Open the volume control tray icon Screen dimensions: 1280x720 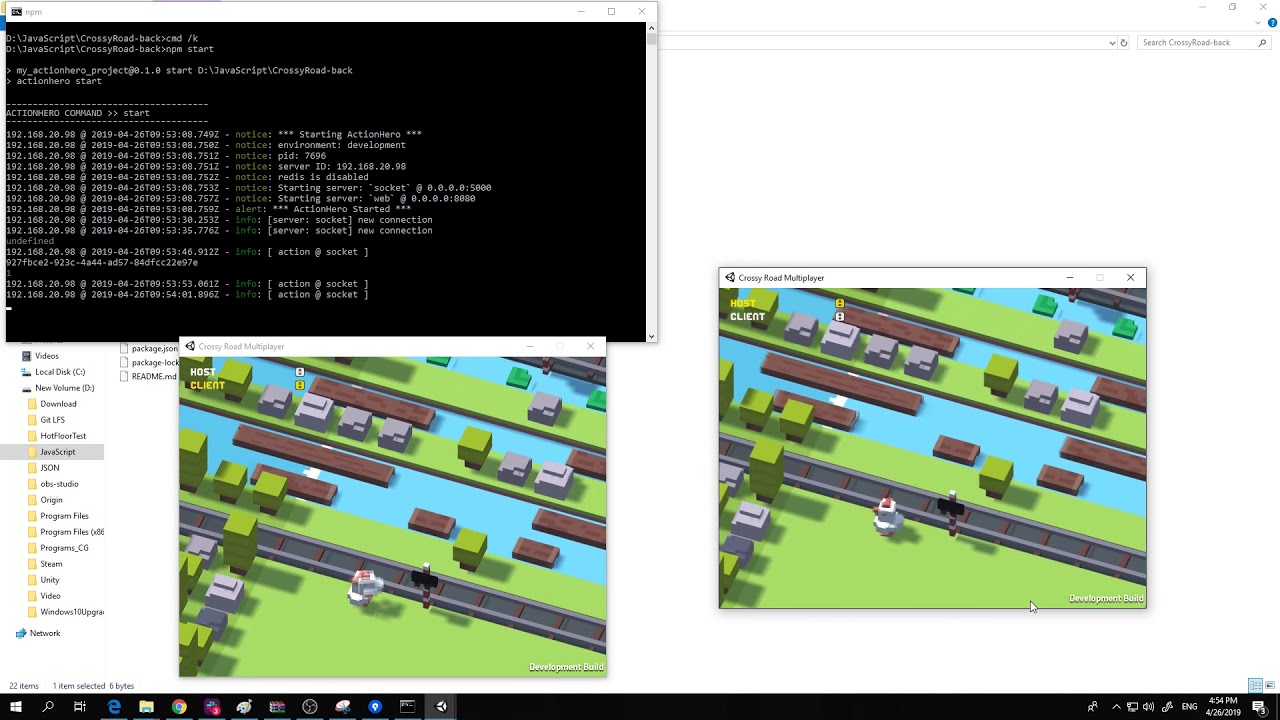point(1148,707)
